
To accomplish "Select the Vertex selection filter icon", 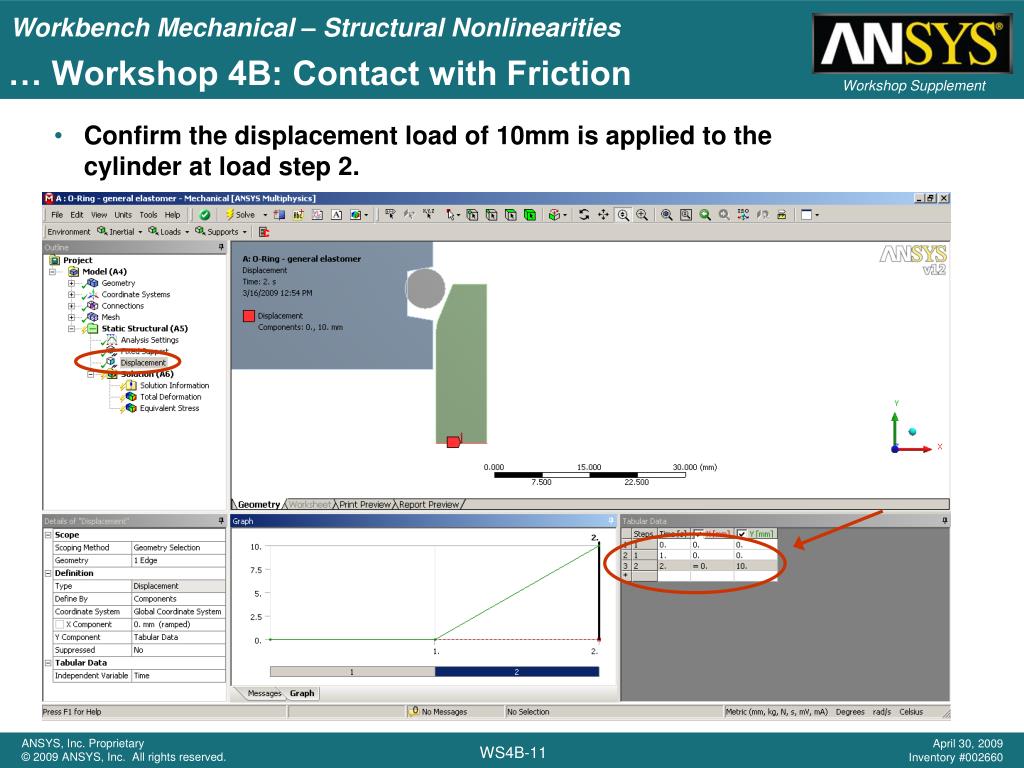I will [x=472, y=215].
